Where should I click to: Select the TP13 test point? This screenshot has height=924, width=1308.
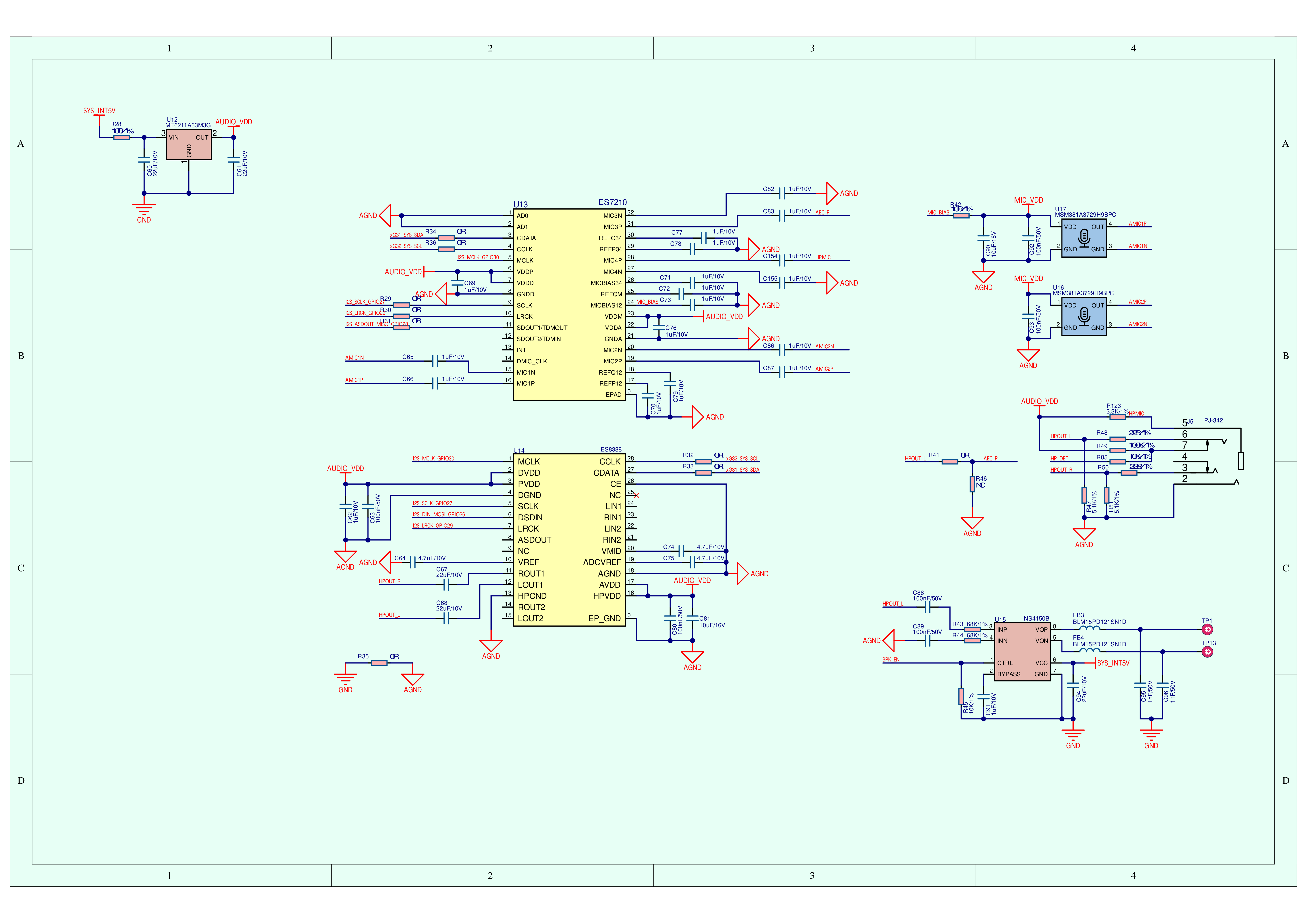coord(1207,652)
